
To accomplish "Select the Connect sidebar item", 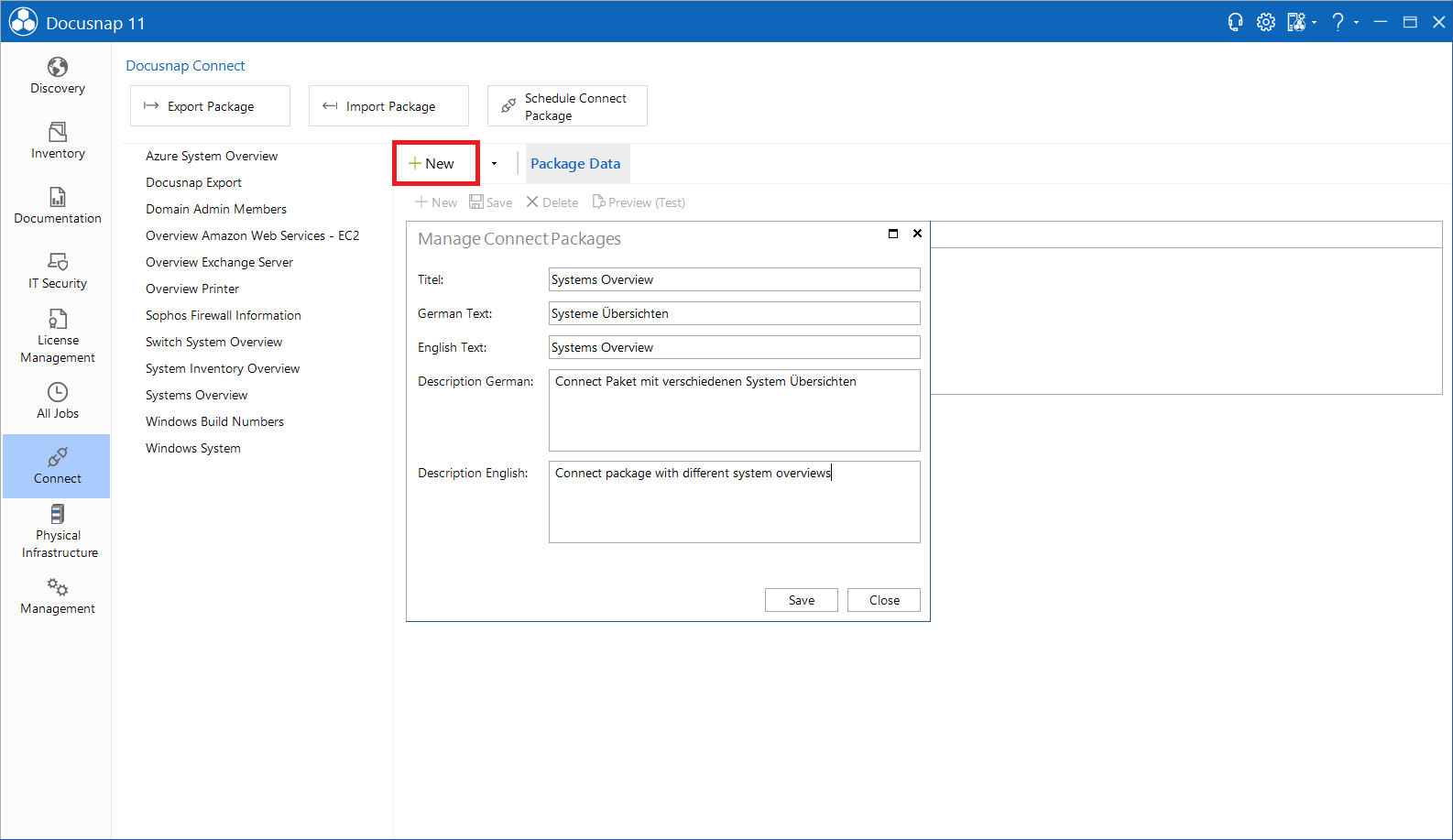I will click(57, 466).
